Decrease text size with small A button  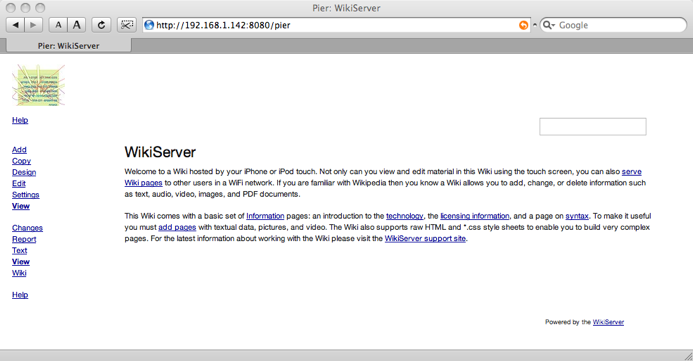pos(58,25)
